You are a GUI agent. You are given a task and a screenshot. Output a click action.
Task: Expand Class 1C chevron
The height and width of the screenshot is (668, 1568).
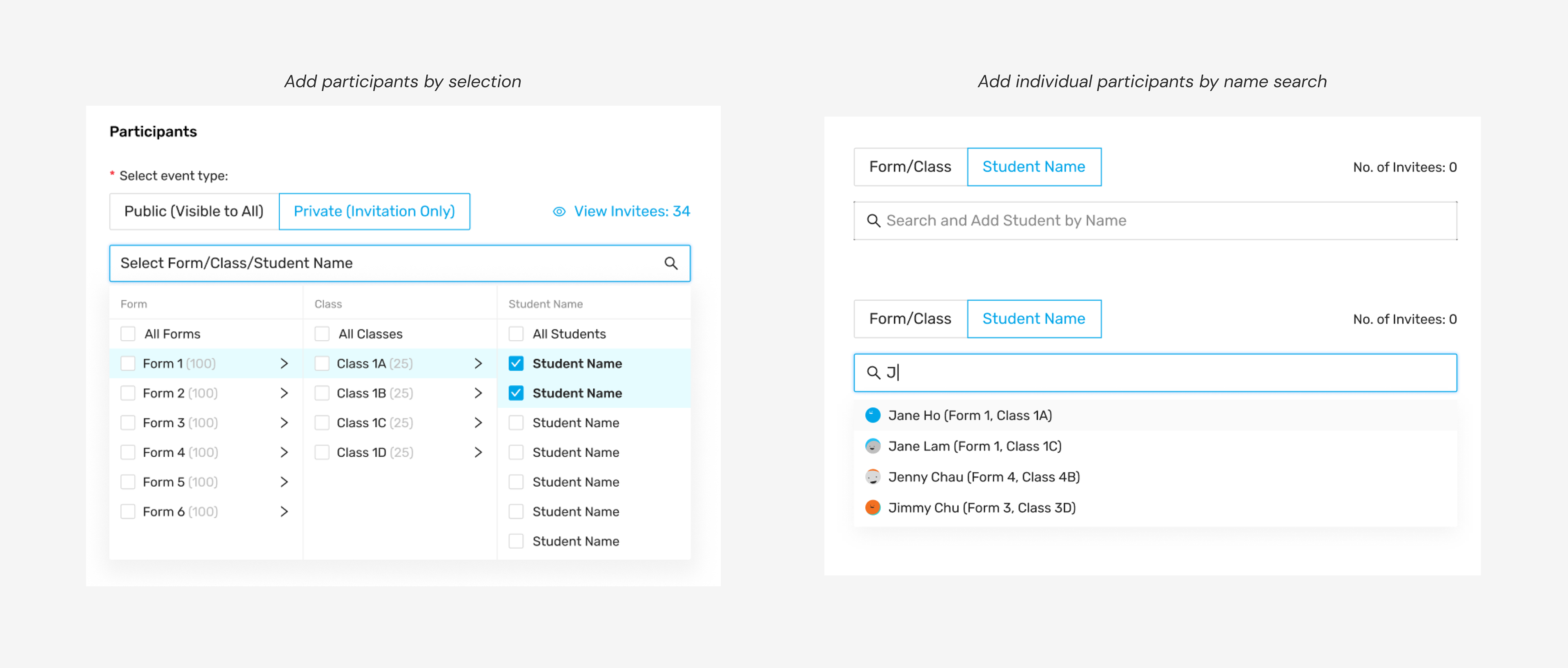[x=478, y=422]
